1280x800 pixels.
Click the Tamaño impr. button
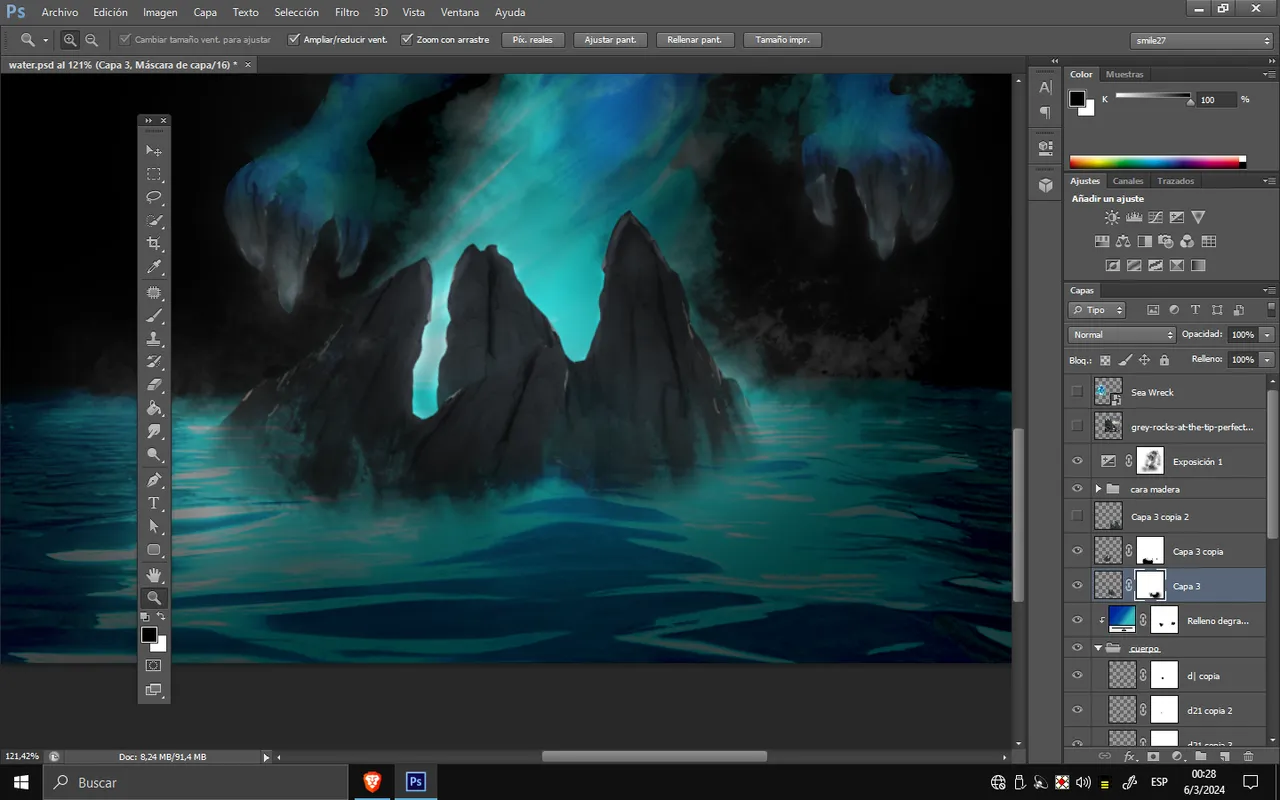783,40
